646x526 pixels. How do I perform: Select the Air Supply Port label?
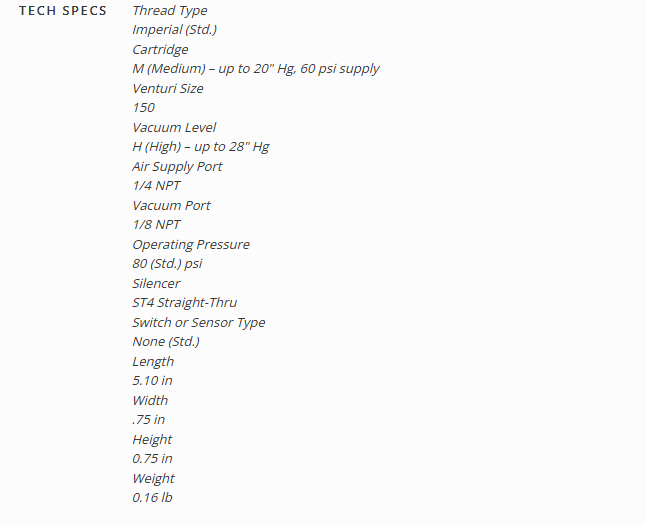coord(177,166)
